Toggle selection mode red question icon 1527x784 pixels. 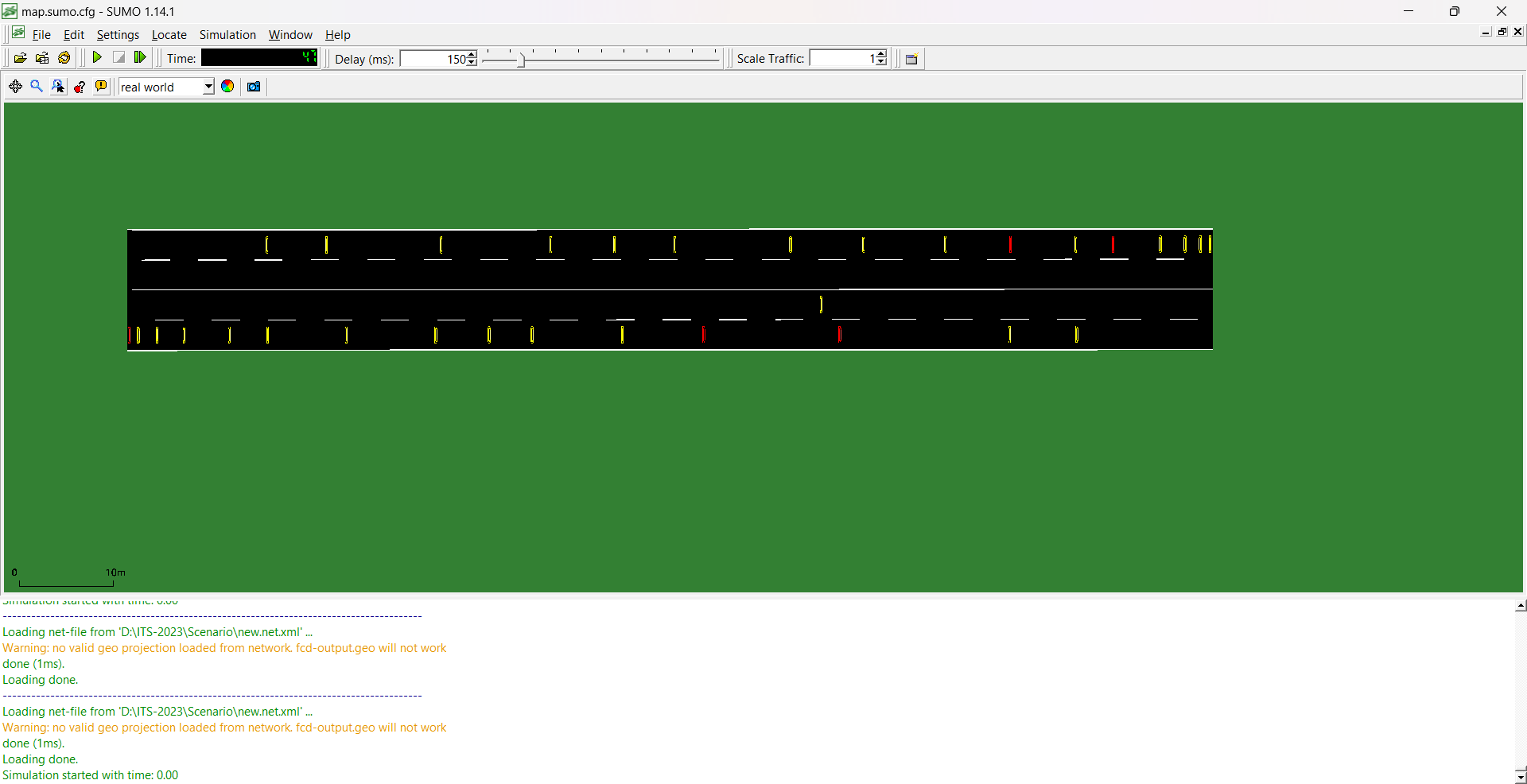[80, 87]
